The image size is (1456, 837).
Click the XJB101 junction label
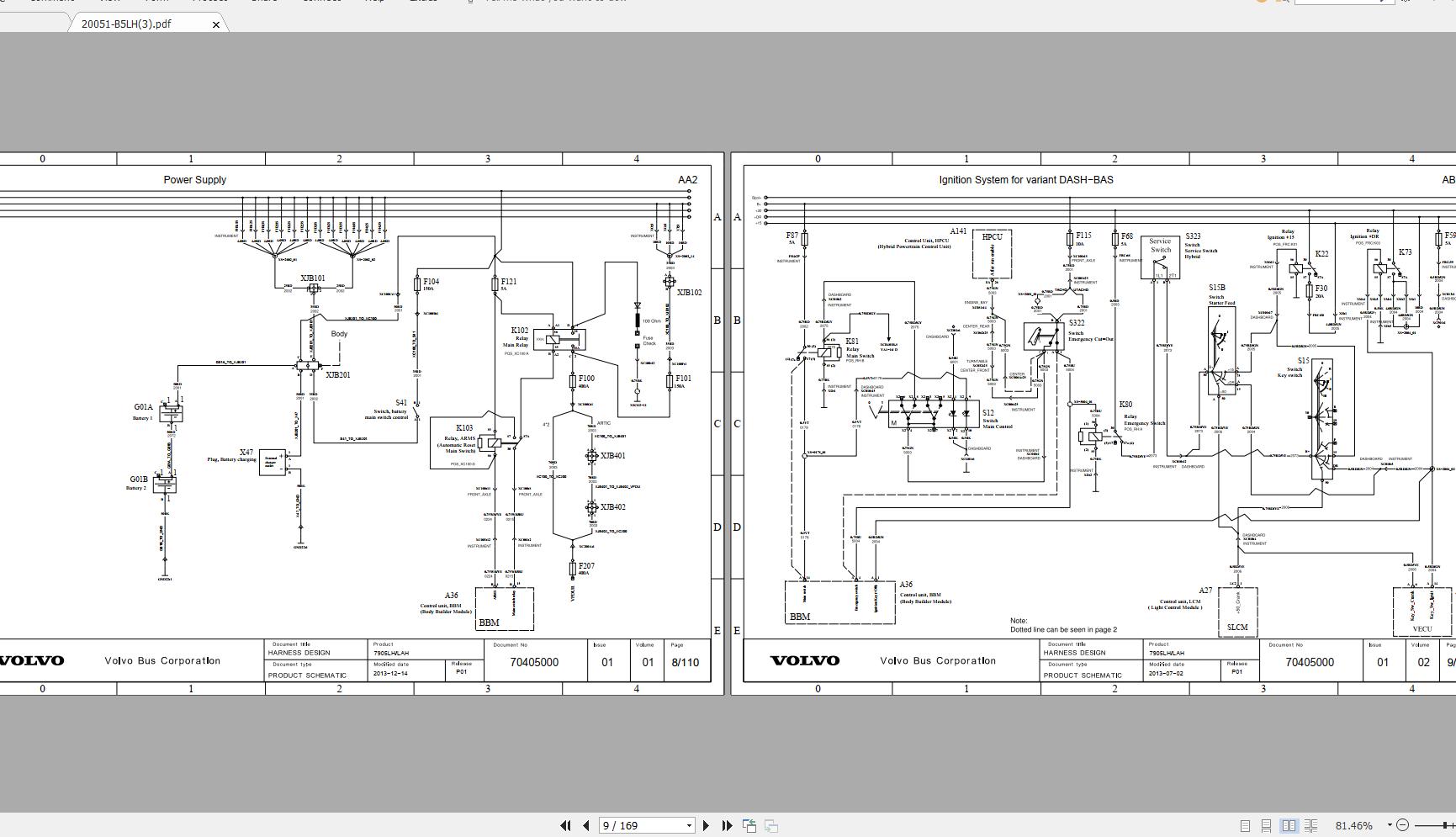[312, 278]
